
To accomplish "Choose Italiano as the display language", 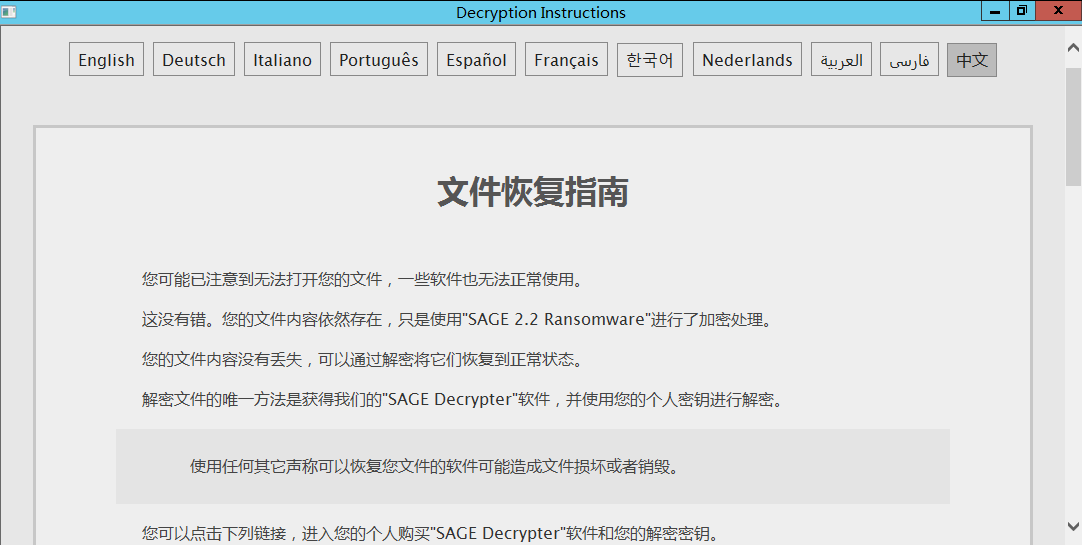I will pyautogui.click(x=282, y=60).
